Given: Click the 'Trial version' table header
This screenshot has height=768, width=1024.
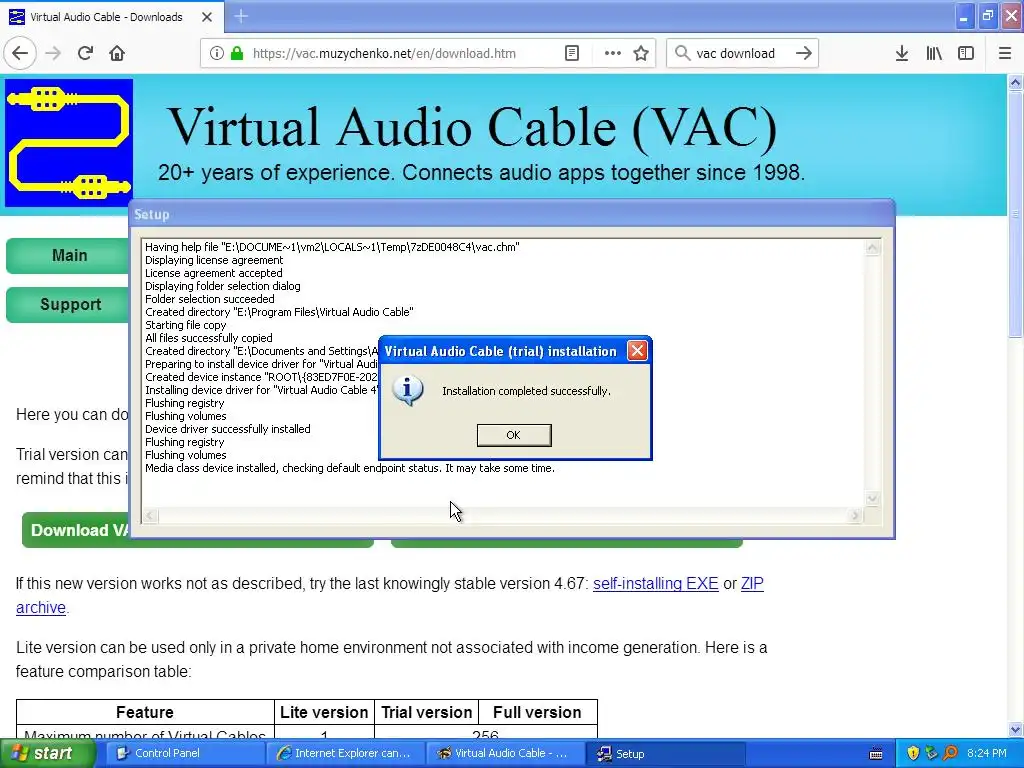Looking at the screenshot, I should (x=426, y=712).
